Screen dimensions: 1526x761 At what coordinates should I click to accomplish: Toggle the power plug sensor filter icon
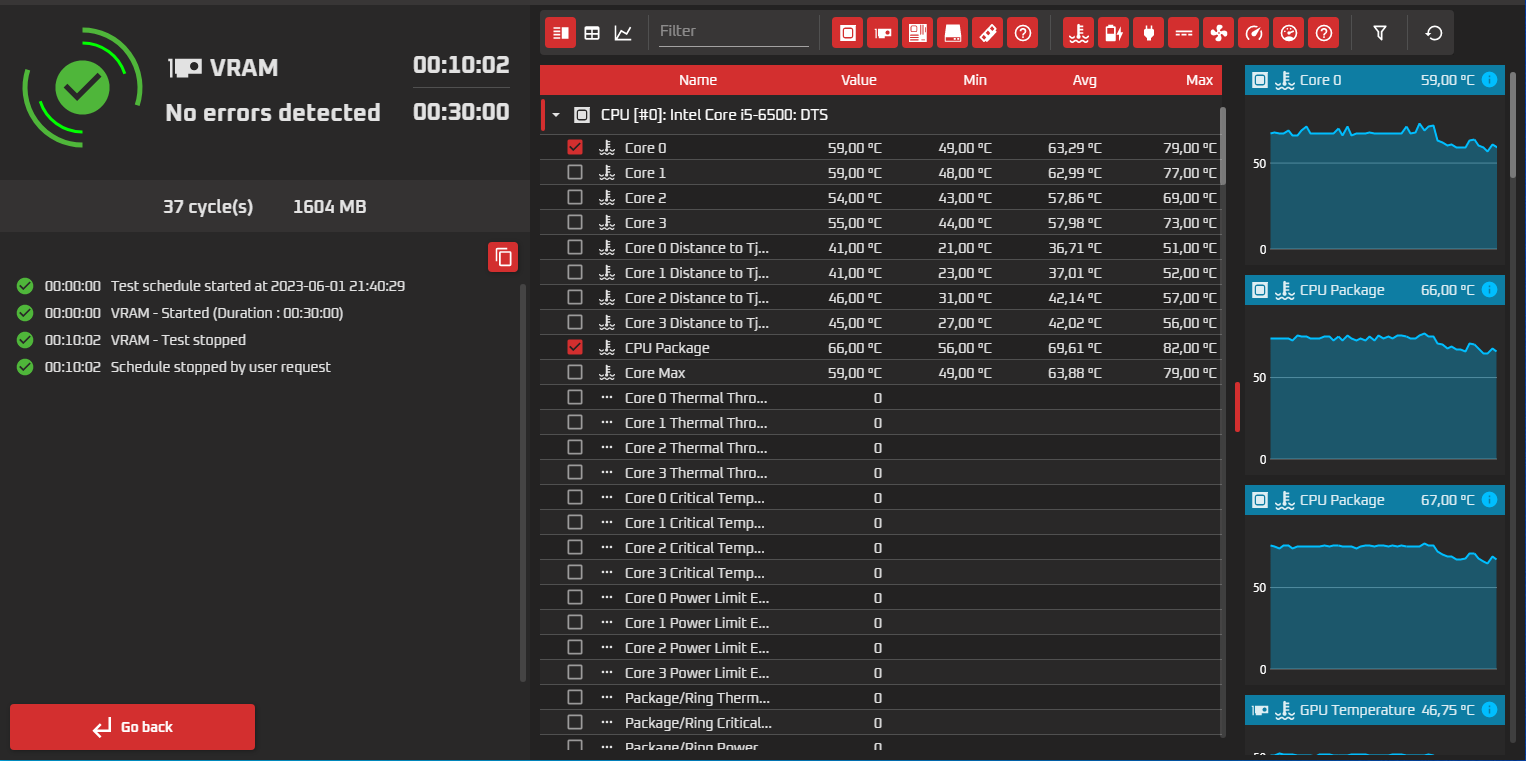pos(1148,33)
